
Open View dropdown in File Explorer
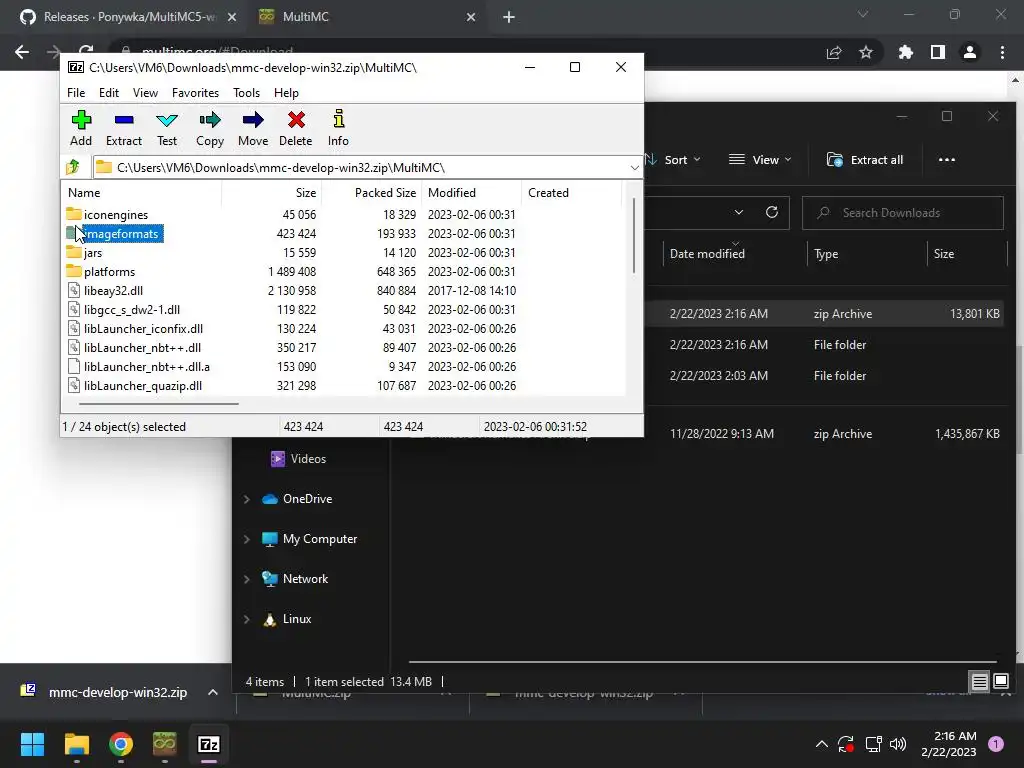[760, 160]
